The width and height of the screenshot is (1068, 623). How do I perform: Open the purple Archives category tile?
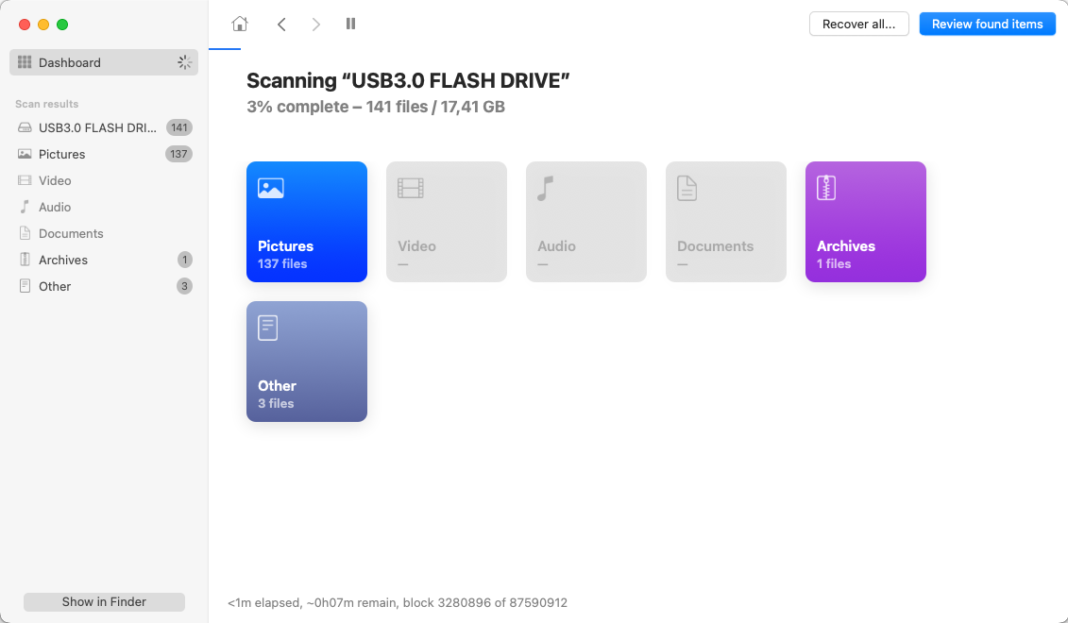(x=865, y=221)
